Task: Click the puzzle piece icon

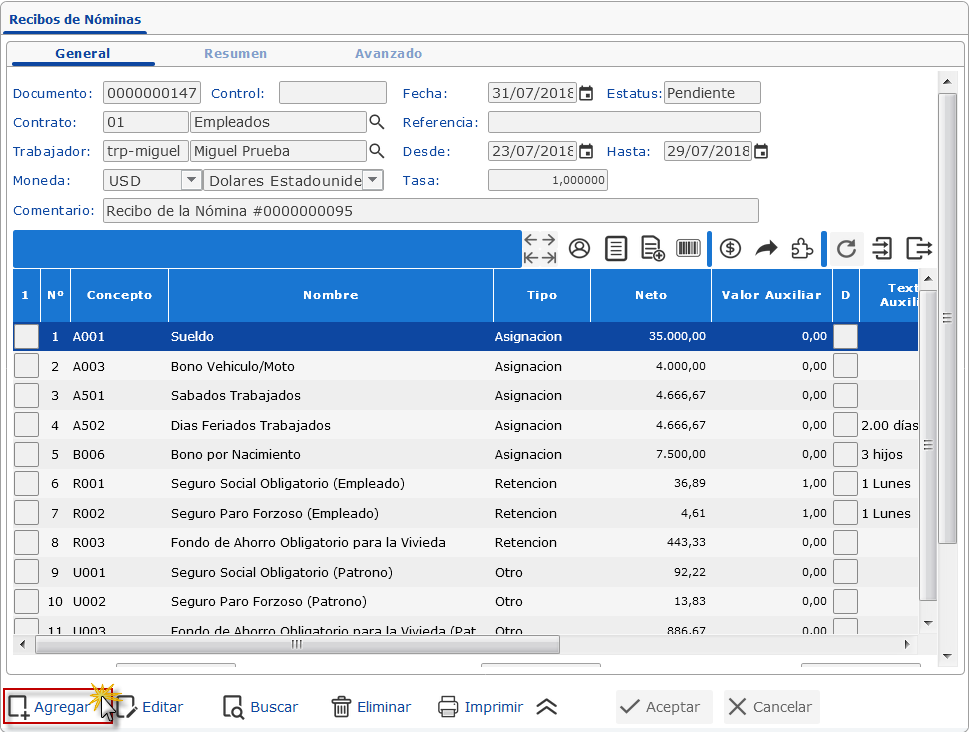Action: coord(801,249)
